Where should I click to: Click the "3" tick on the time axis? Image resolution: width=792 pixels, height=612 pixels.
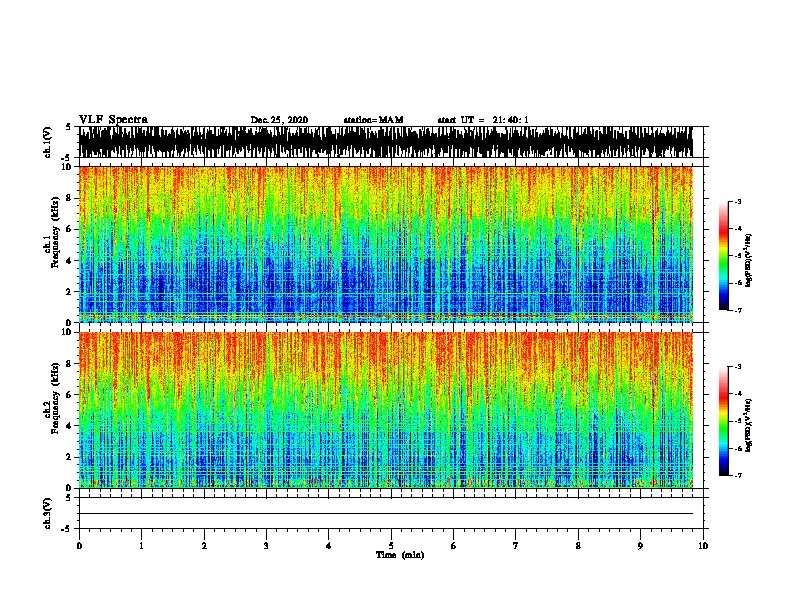(266, 546)
